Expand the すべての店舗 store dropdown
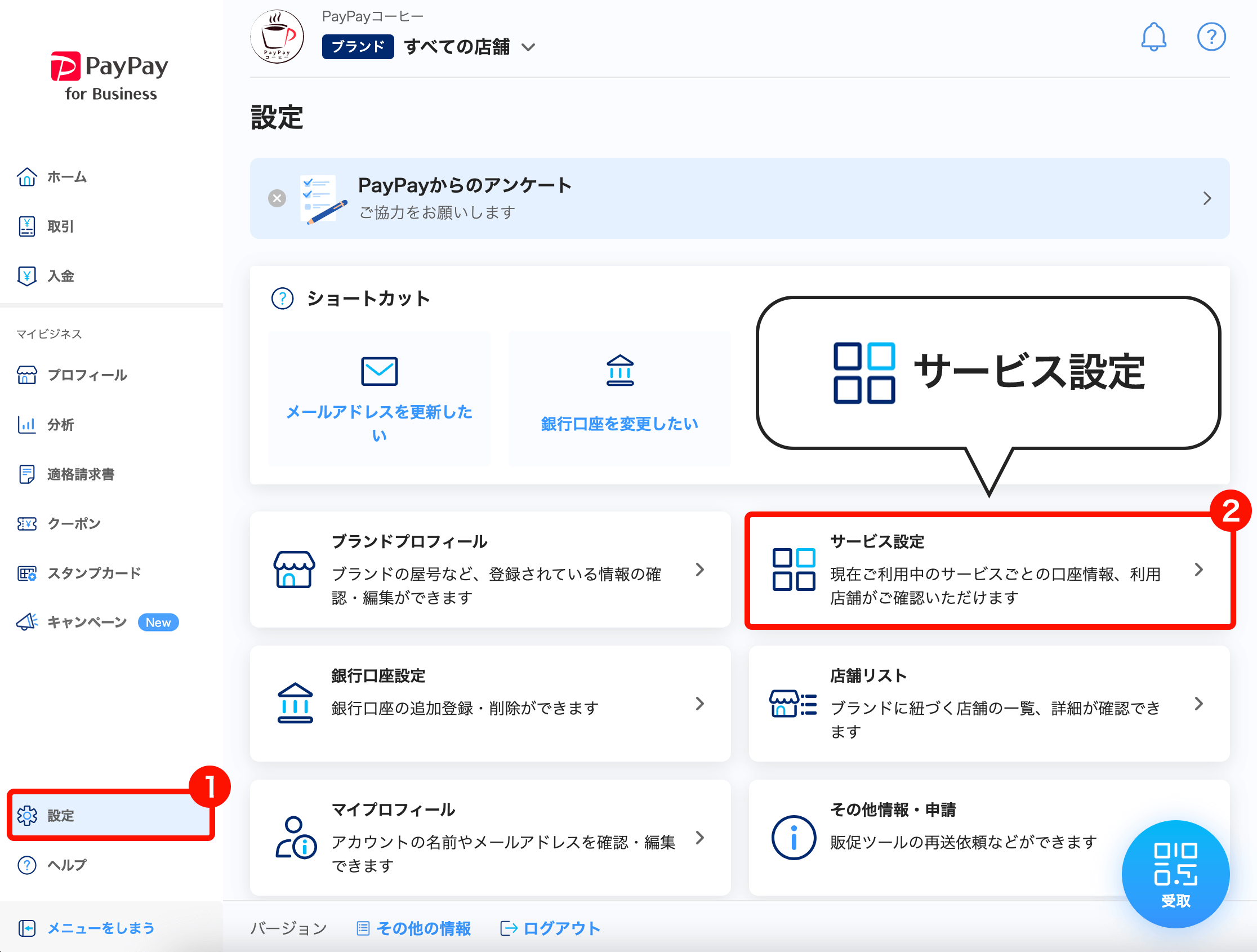This screenshot has height=952, width=1257. (528, 47)
